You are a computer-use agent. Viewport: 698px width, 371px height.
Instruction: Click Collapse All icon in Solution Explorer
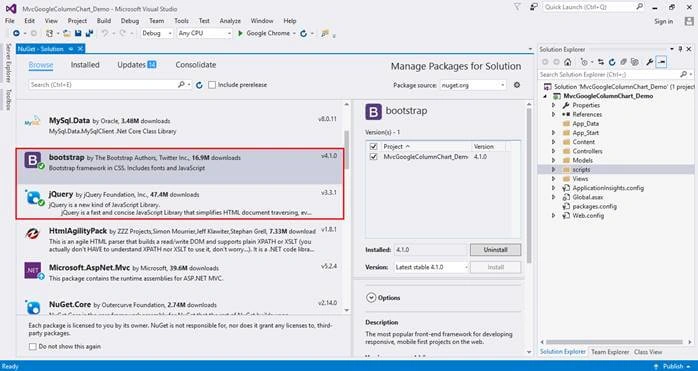coord(624,62)
